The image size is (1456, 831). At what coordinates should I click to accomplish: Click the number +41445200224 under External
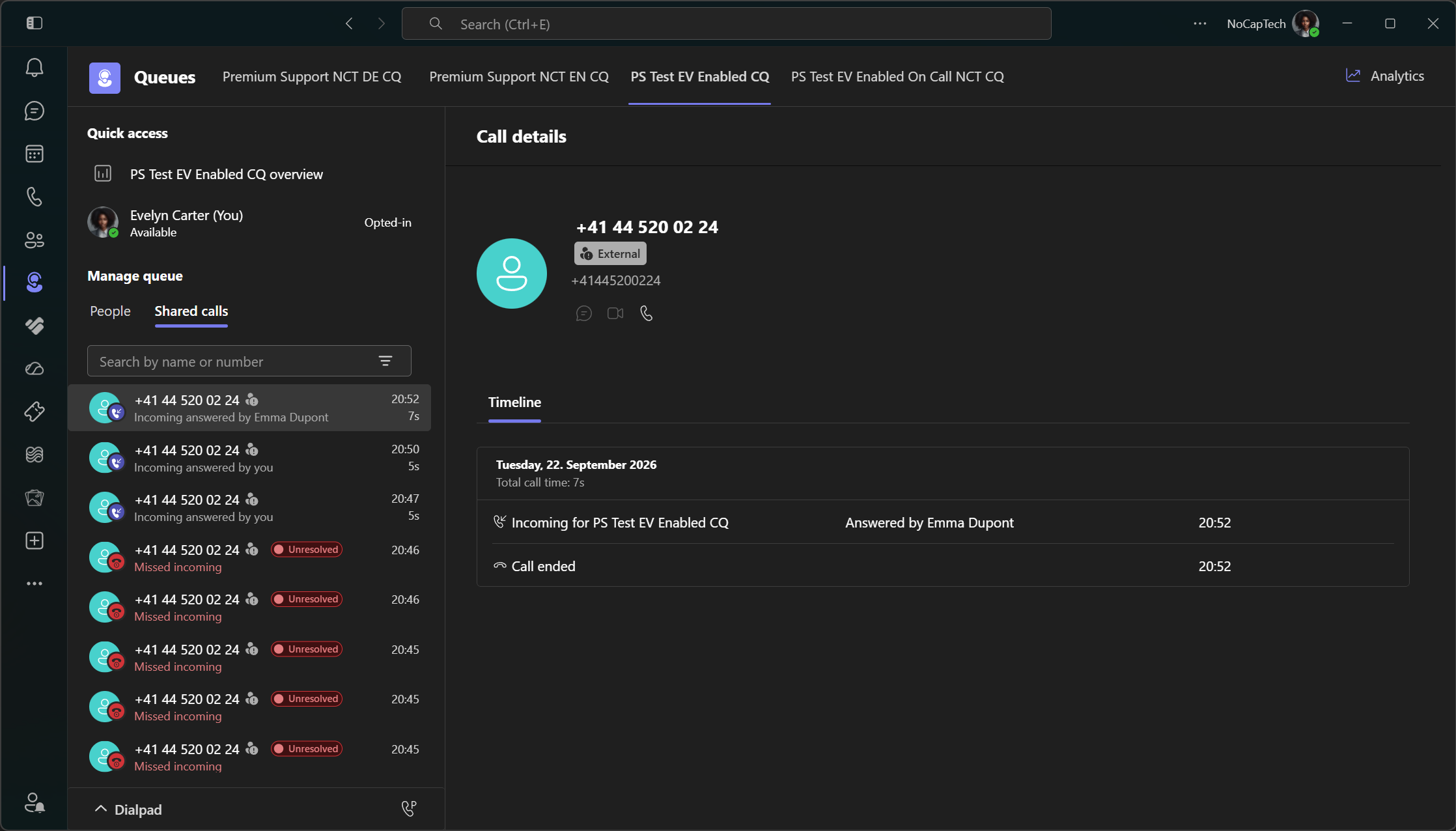[616, 281]
